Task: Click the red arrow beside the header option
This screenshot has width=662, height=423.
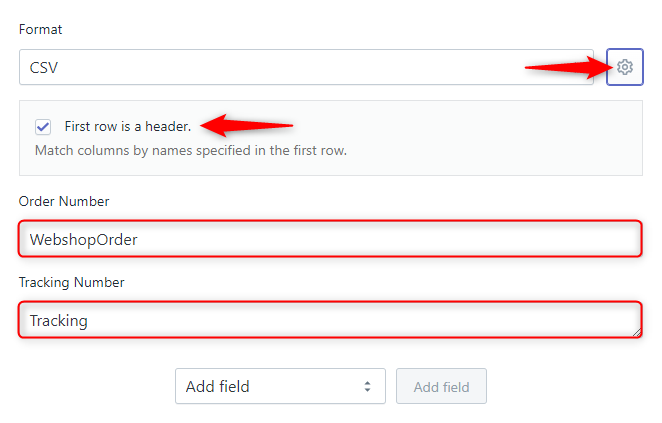Action: coord(246,126)
